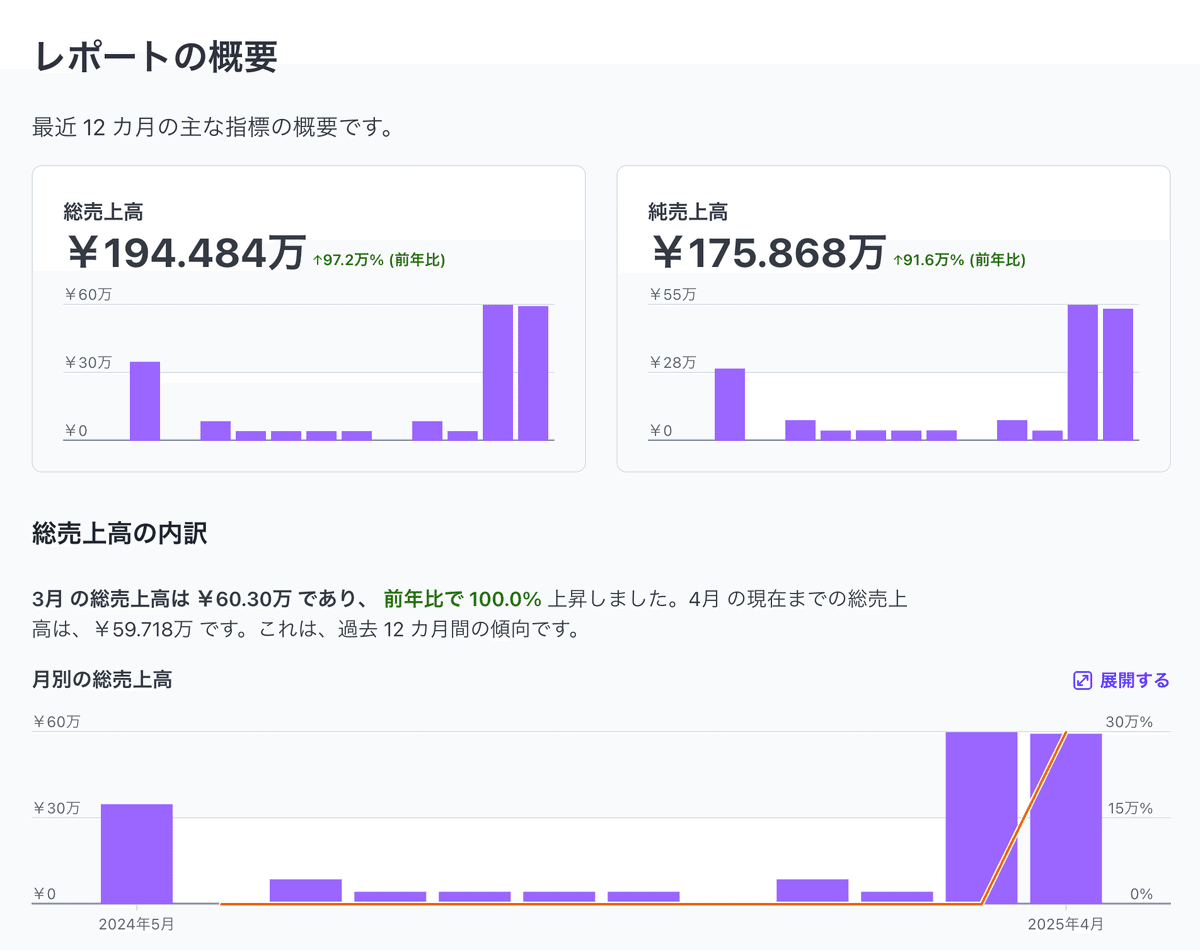
Task: Click the last bar in 純売上高 card chart
Action: [x=1118, y=374]
